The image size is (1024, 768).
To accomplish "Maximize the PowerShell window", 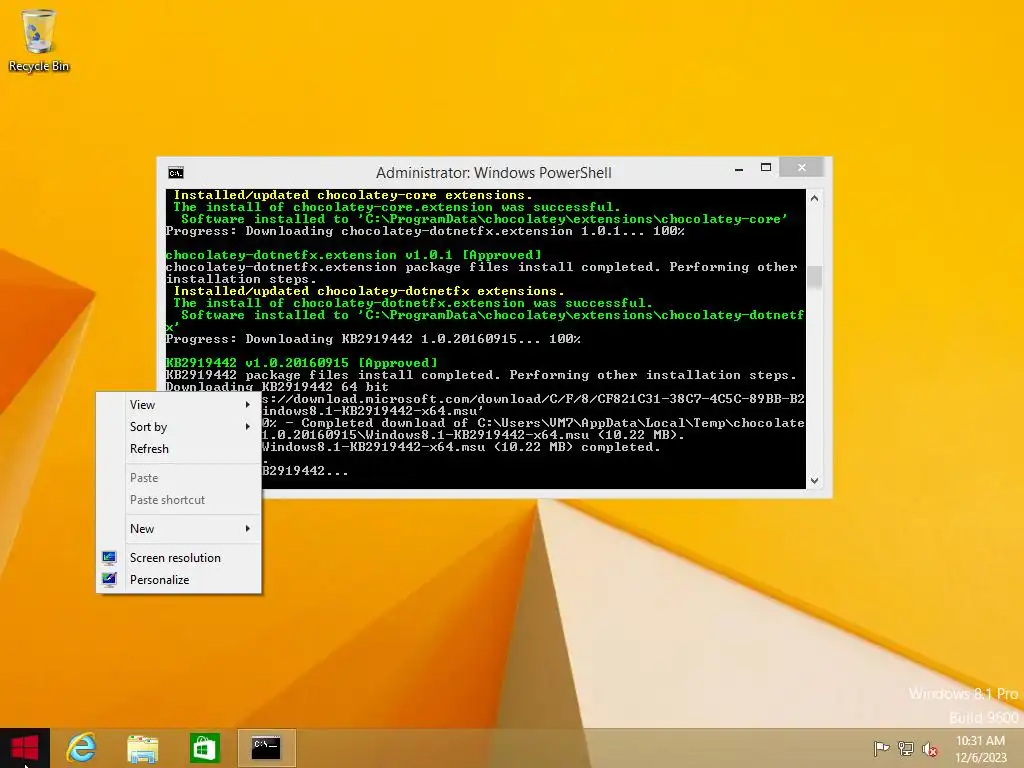I will coord(766,168).
